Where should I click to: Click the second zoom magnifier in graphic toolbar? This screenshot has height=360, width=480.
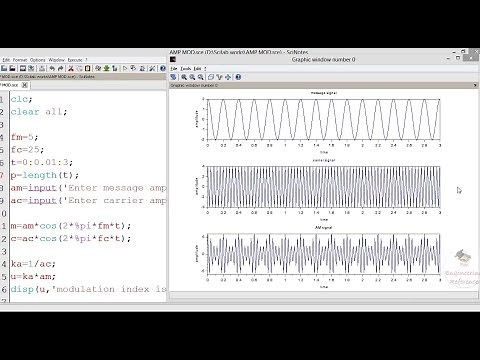[192, 77]
